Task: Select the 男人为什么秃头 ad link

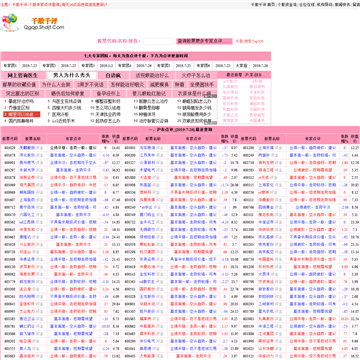Action: pyautogui.click(x=72, y=75)
